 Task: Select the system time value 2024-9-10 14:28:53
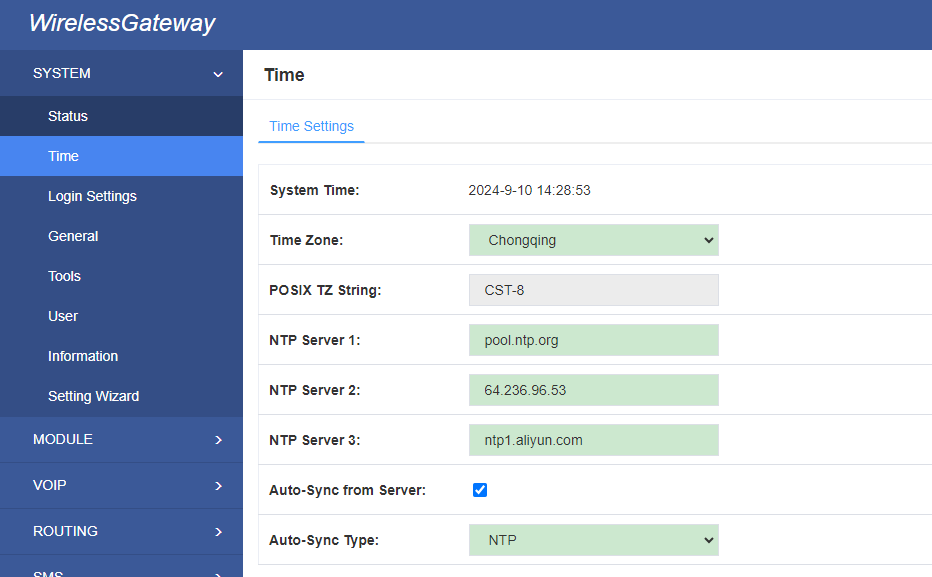530,190
